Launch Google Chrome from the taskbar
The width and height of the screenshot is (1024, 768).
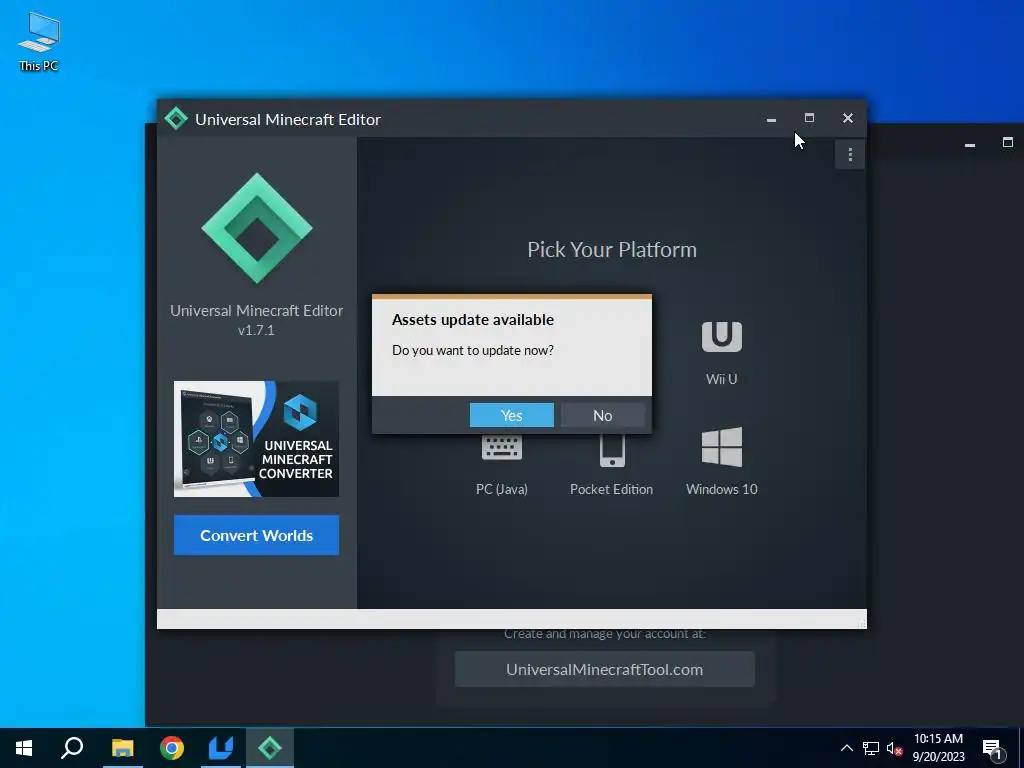pos(172,748)
